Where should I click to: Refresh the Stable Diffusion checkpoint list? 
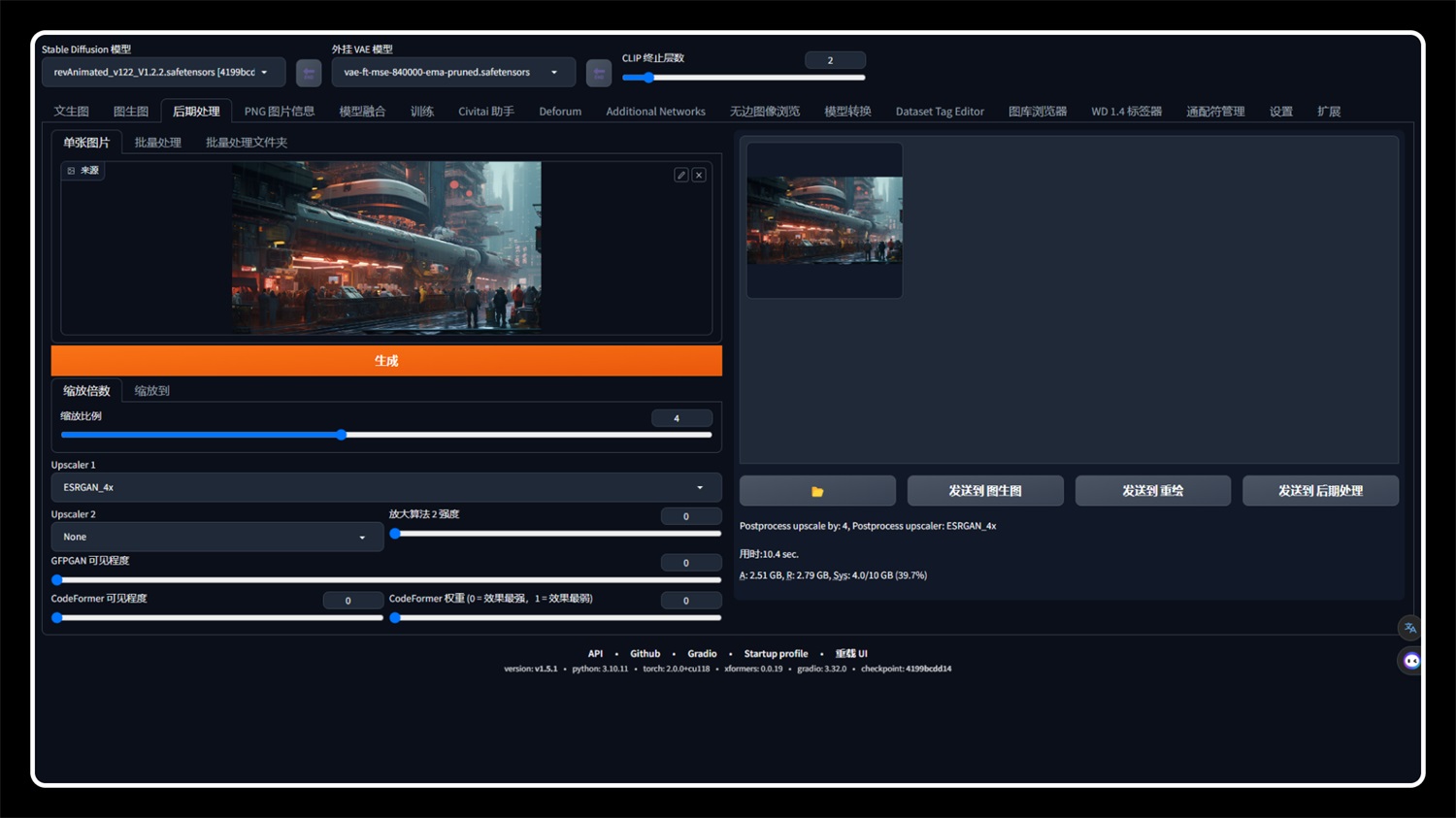click(309, 73)
